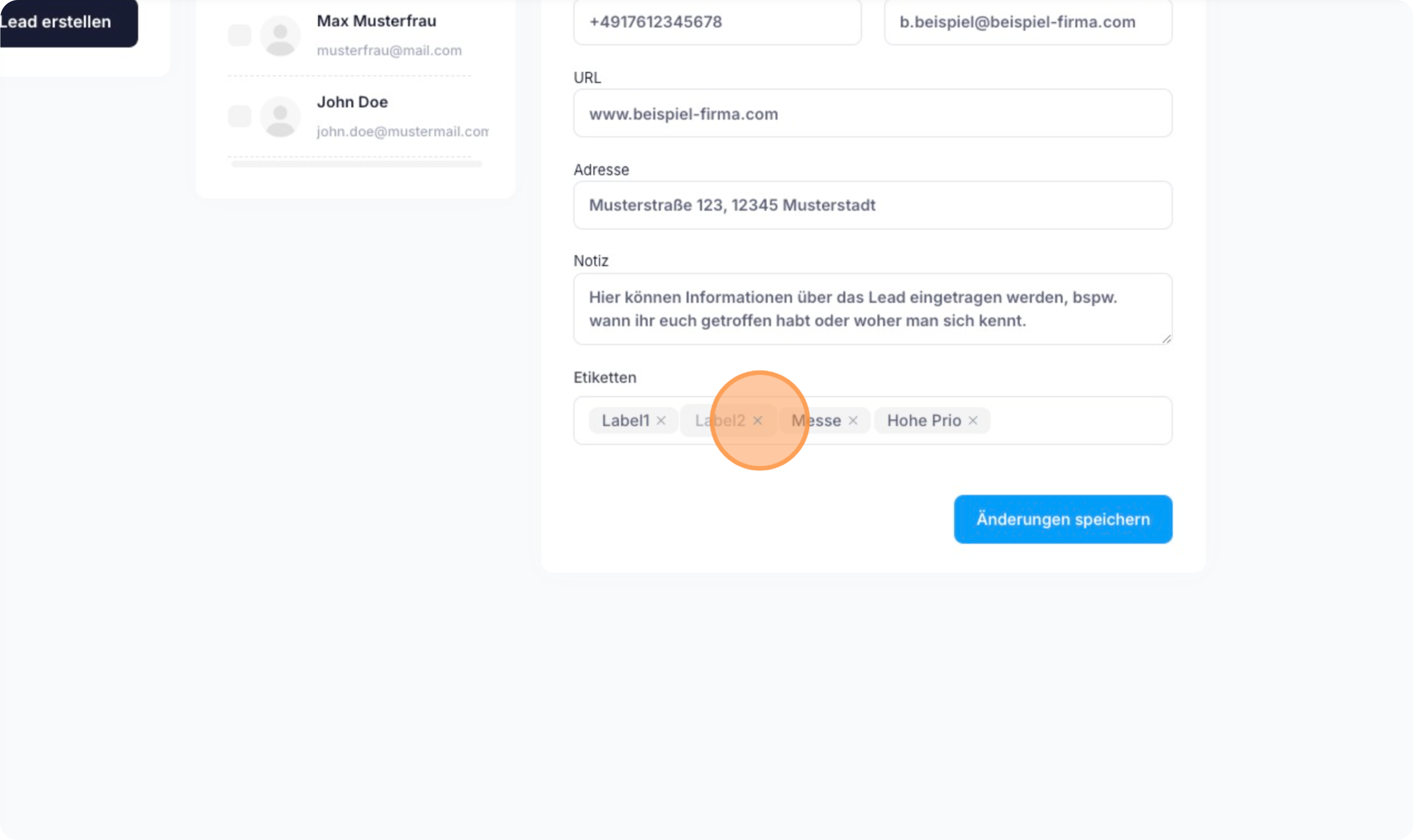The width and height of the screenshot is (1414, 840).
Task: Select Max Musterfrau lead name
Action: tap(376, 22)
